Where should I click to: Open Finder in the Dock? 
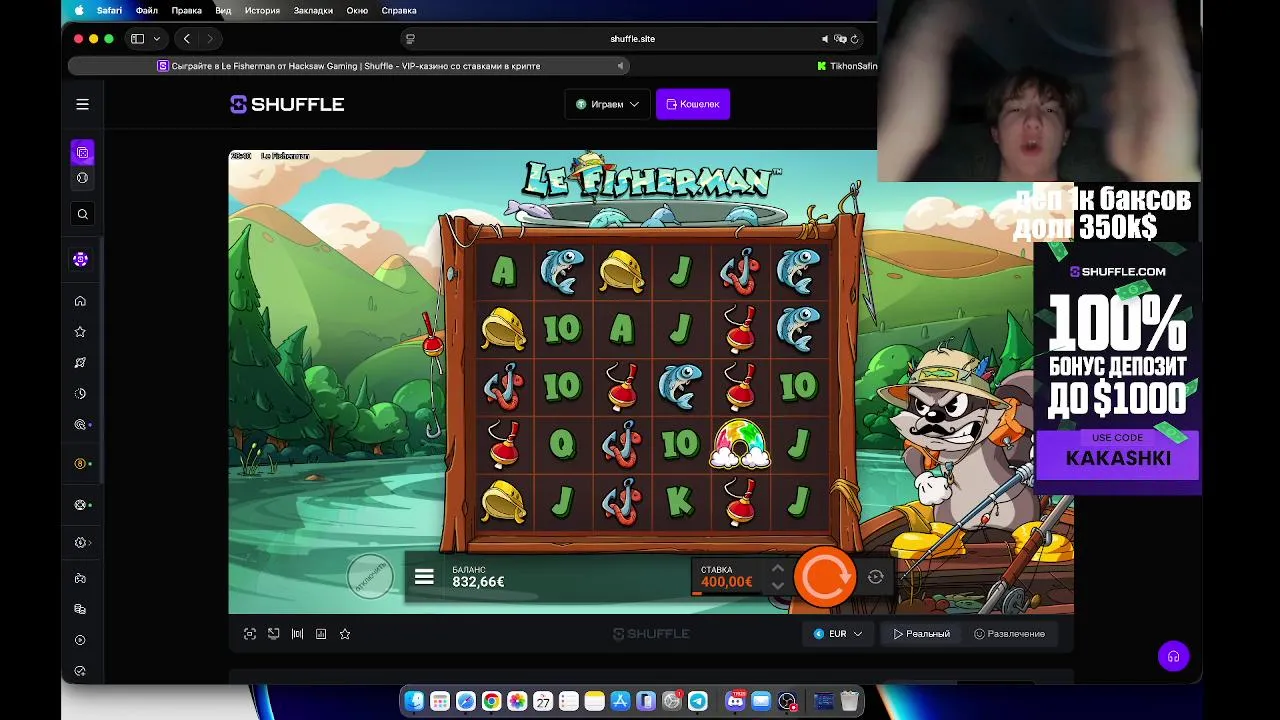pyautogui.click(x=414, y=701)
